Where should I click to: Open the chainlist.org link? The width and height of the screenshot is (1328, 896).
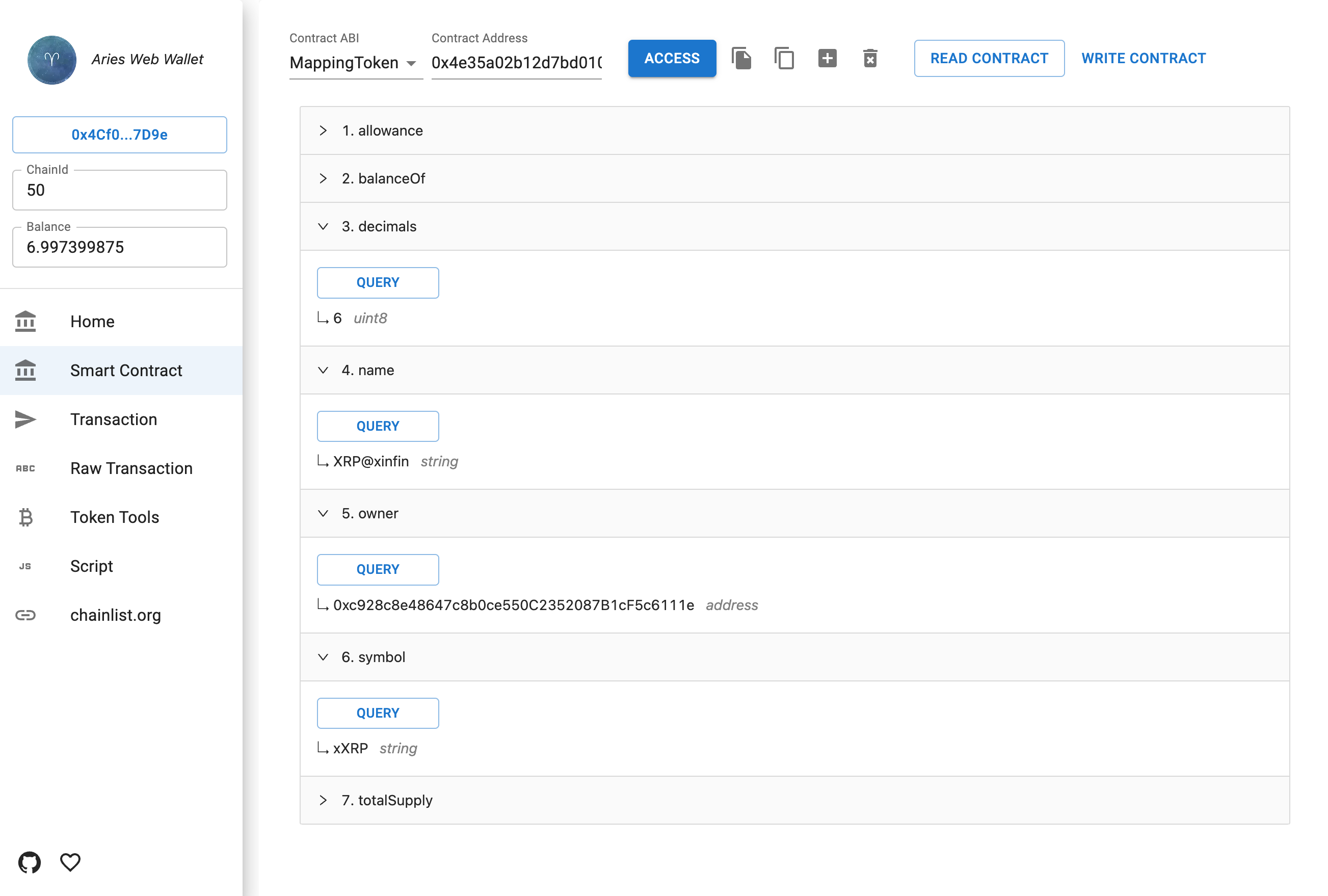115,615
